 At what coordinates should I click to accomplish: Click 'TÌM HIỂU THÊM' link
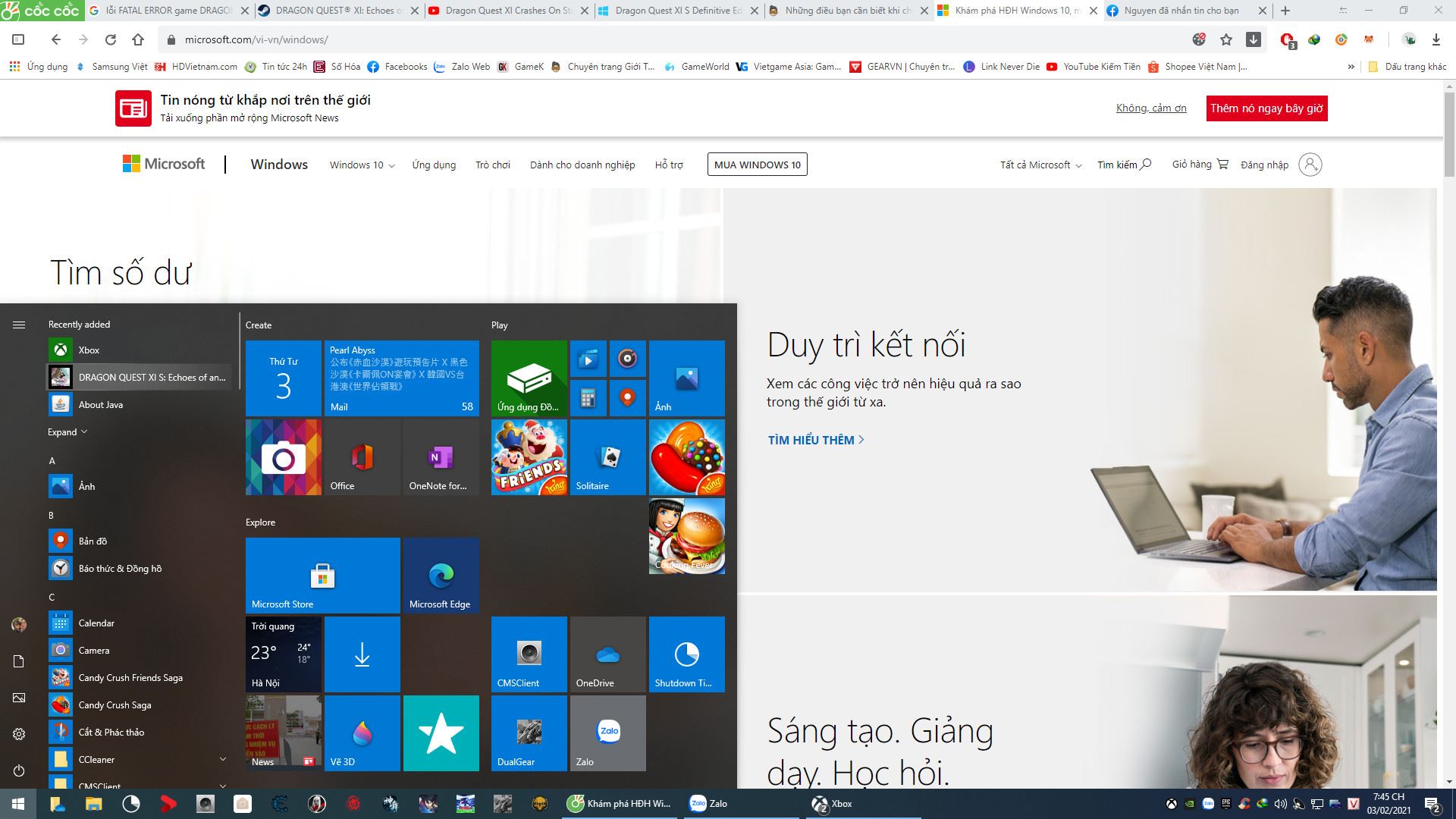click(x=817, y=439)
